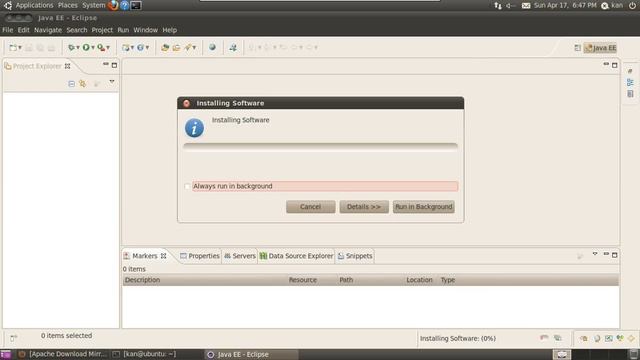Open the Edit menu

[23, 30]
